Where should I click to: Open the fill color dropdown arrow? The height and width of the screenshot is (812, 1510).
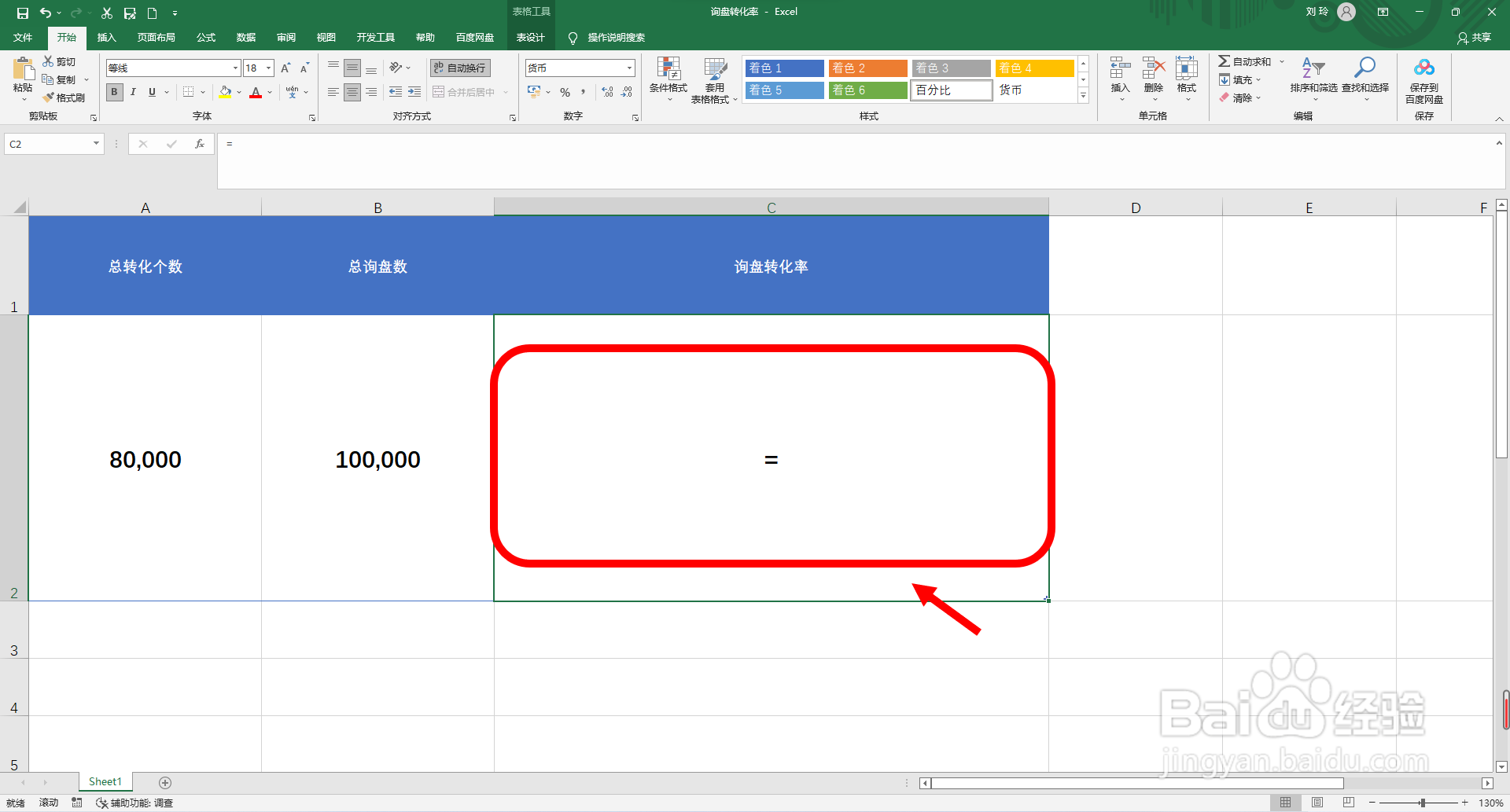239,92
